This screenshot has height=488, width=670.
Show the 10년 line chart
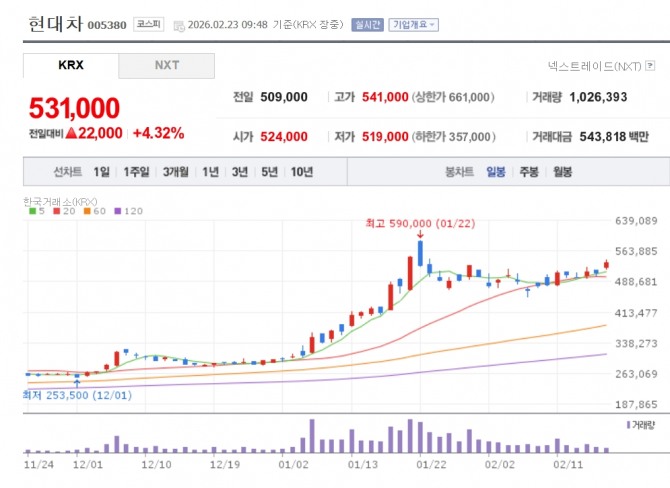click(x=301, y=172)
